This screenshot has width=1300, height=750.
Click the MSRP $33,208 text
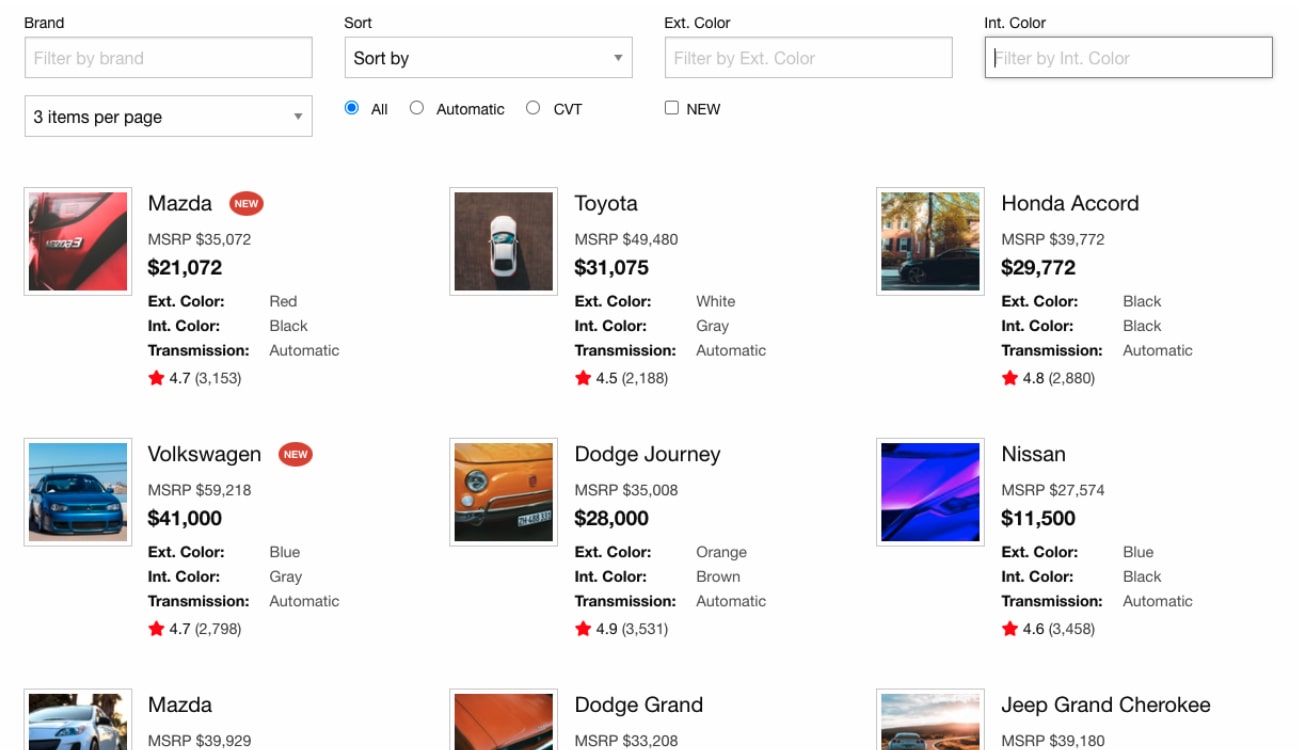[x=626, y=741]
